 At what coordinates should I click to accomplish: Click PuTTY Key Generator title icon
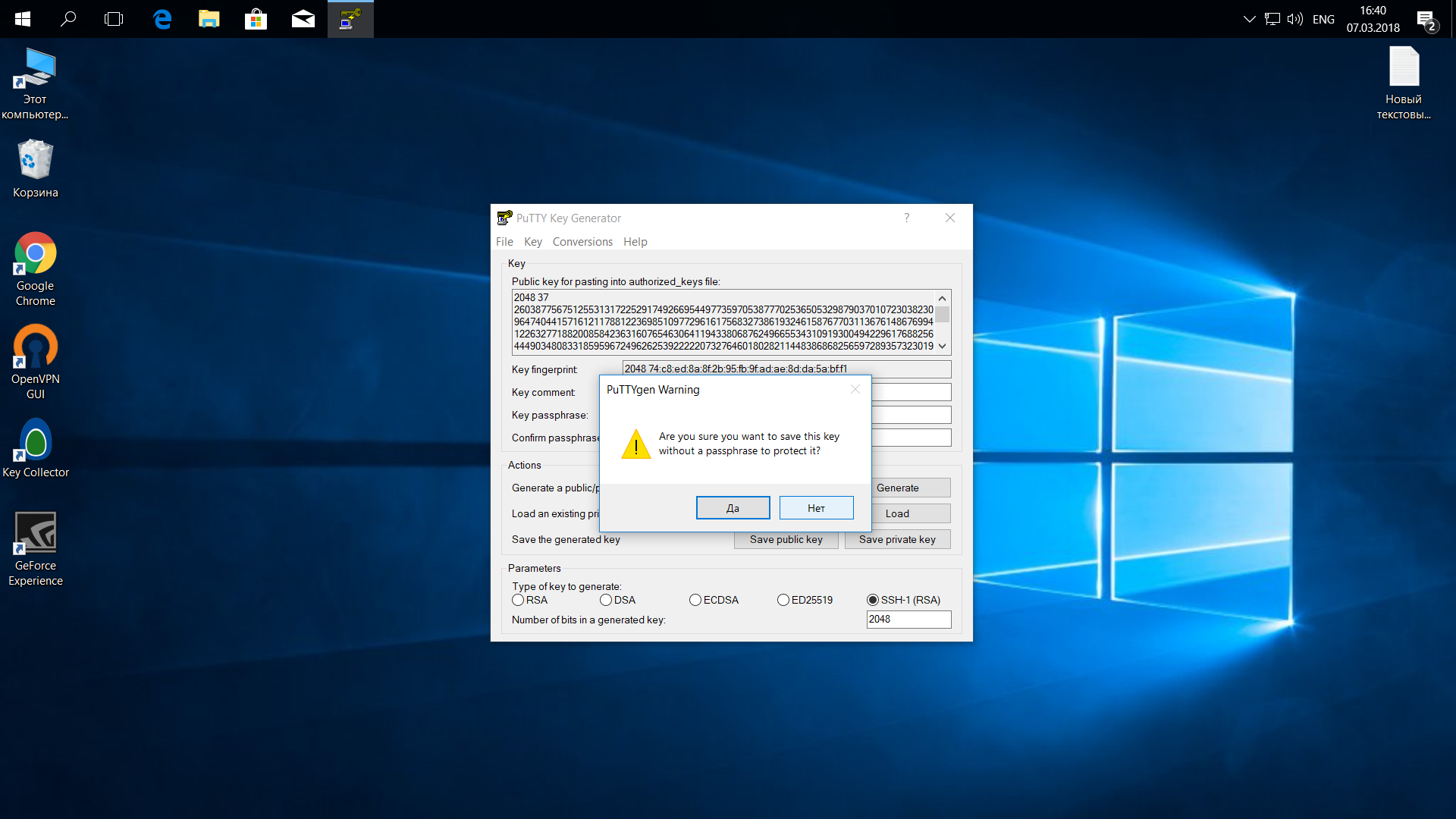tap(504, 218)
